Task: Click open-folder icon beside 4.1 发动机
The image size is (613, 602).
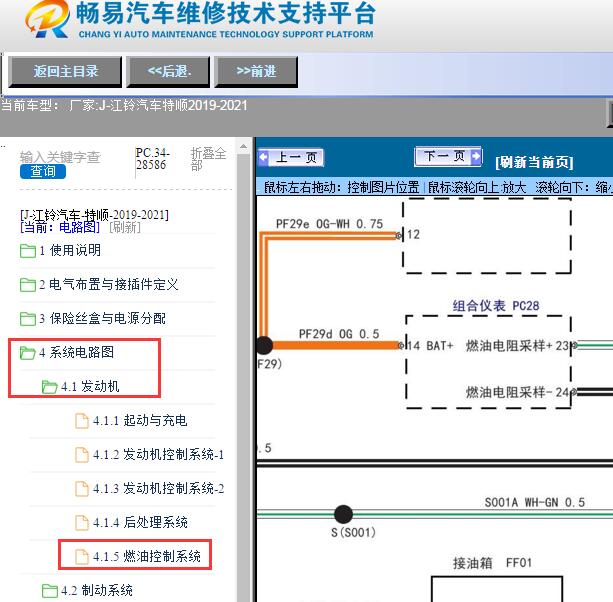Action: pos(50,387)
